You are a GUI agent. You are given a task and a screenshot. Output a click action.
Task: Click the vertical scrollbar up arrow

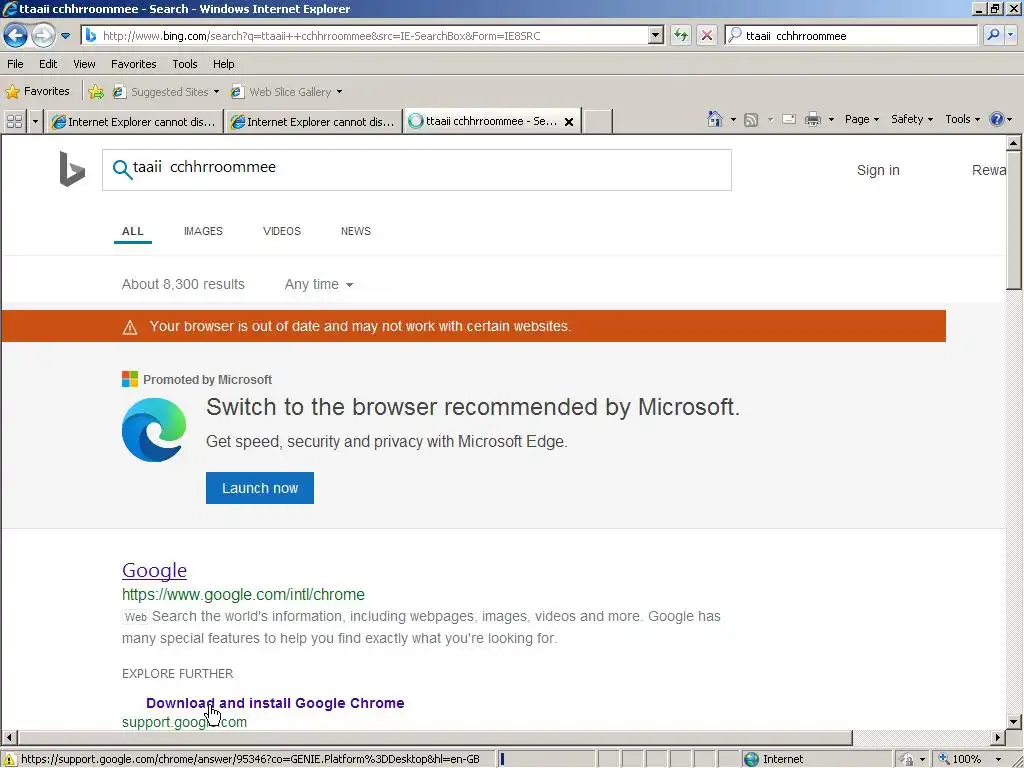[x=1014, y=142]
